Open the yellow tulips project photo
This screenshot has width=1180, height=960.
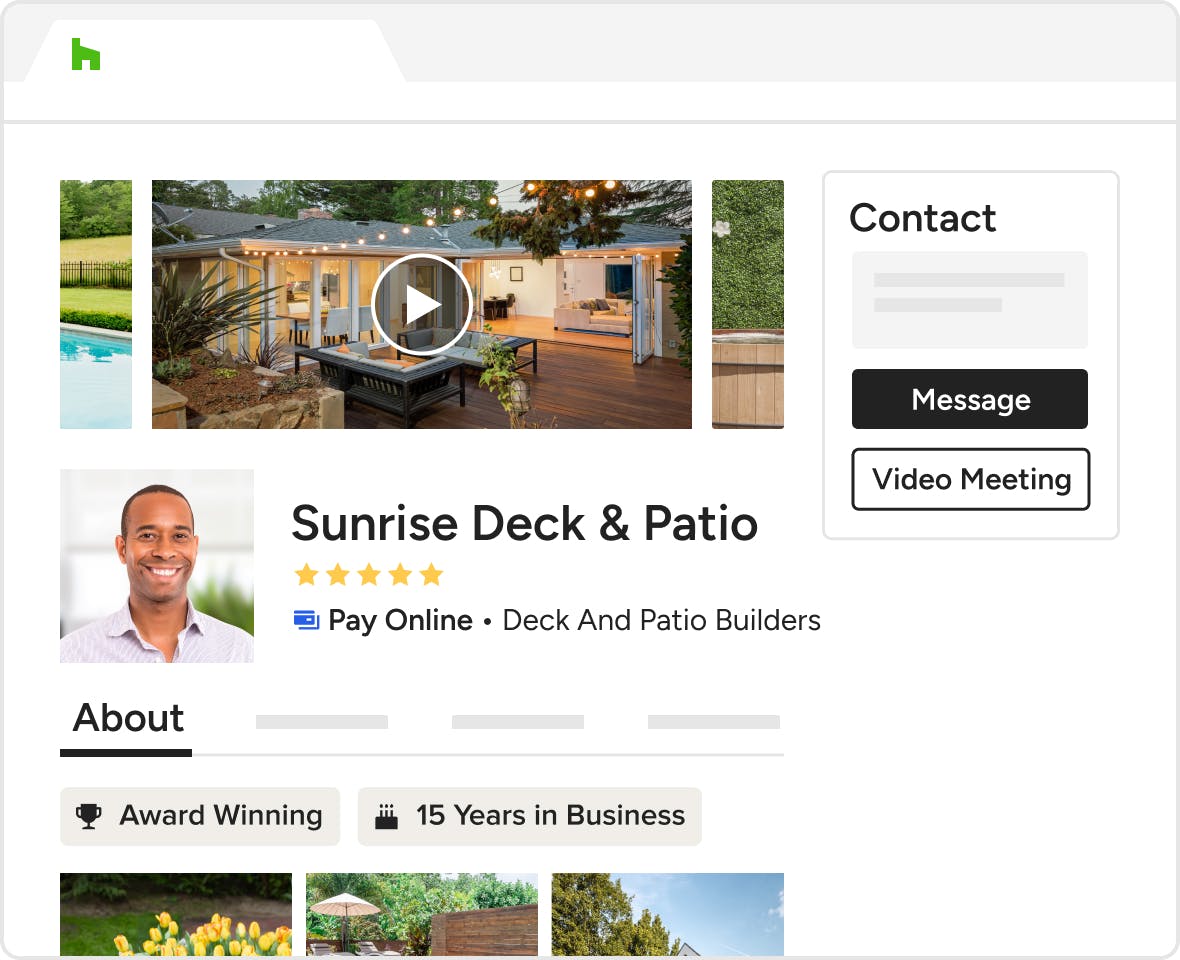tap(176, 913)
